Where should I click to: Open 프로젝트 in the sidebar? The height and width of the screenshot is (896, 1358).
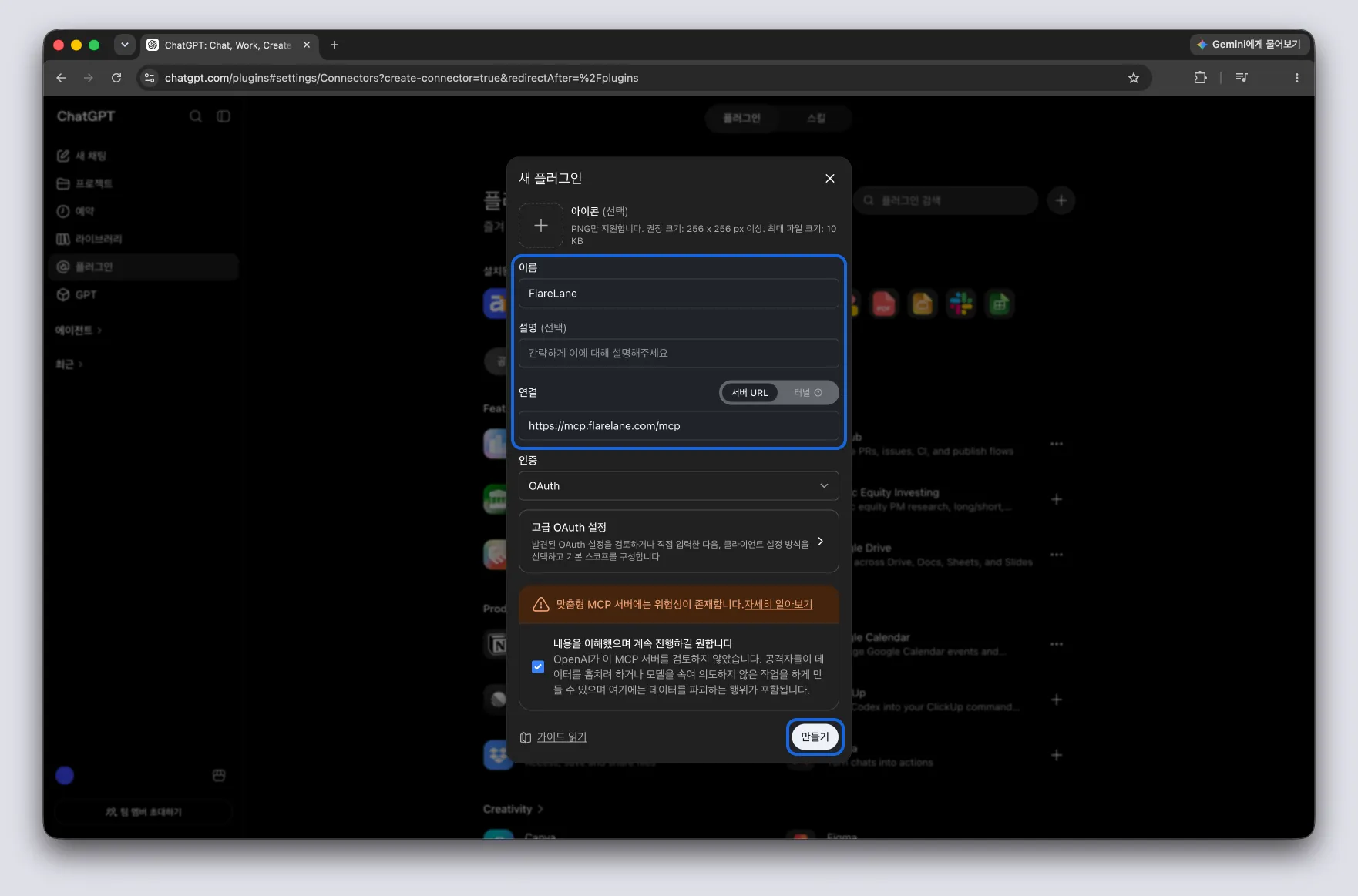(x=143, y=183)
